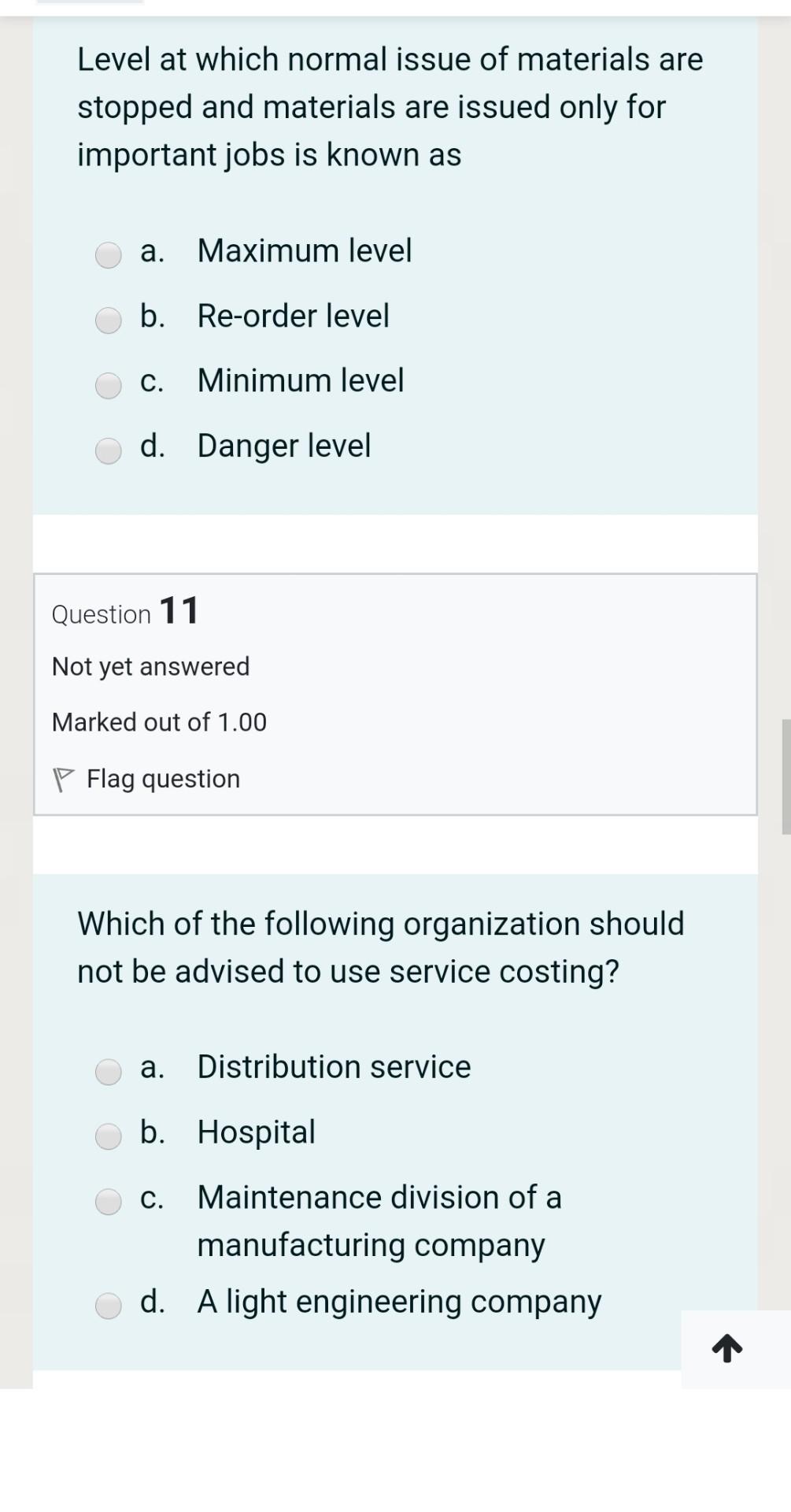Click answer label Danger level
The width and height of the screenshot is (791, 1512).
[283, 446]
